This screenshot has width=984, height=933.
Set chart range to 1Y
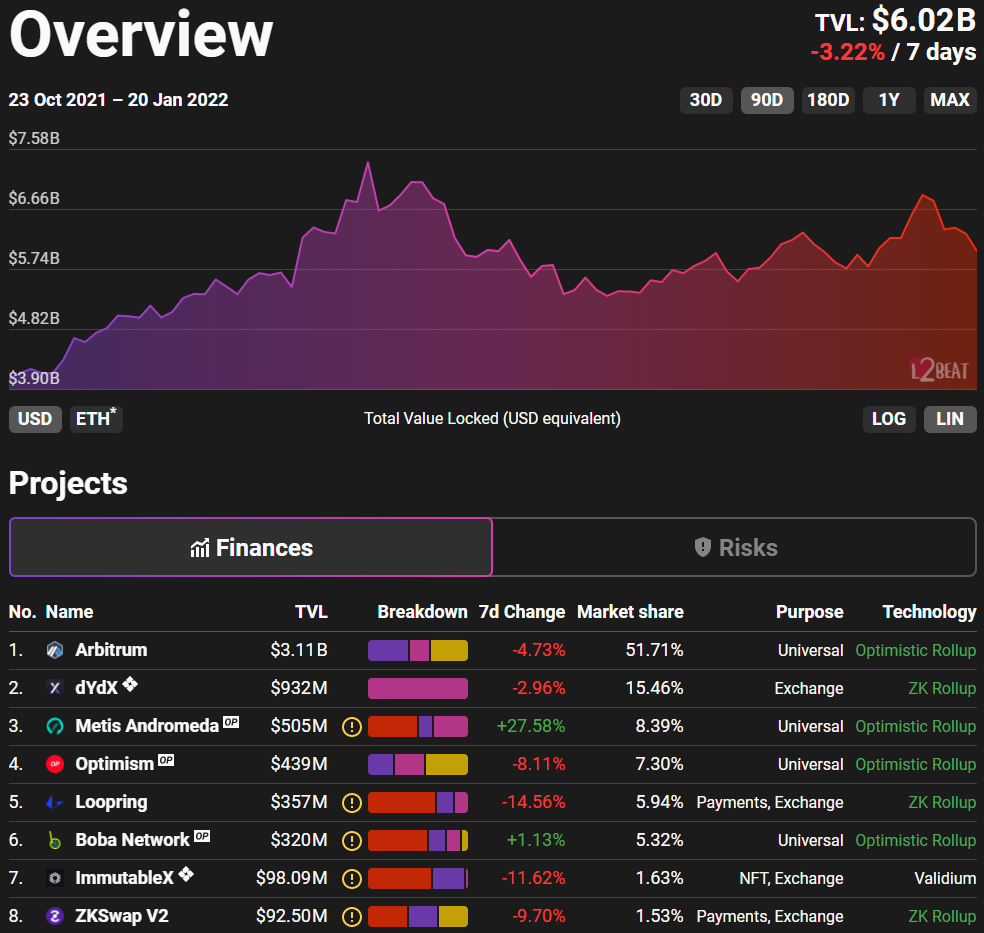(x=889, y=99)
